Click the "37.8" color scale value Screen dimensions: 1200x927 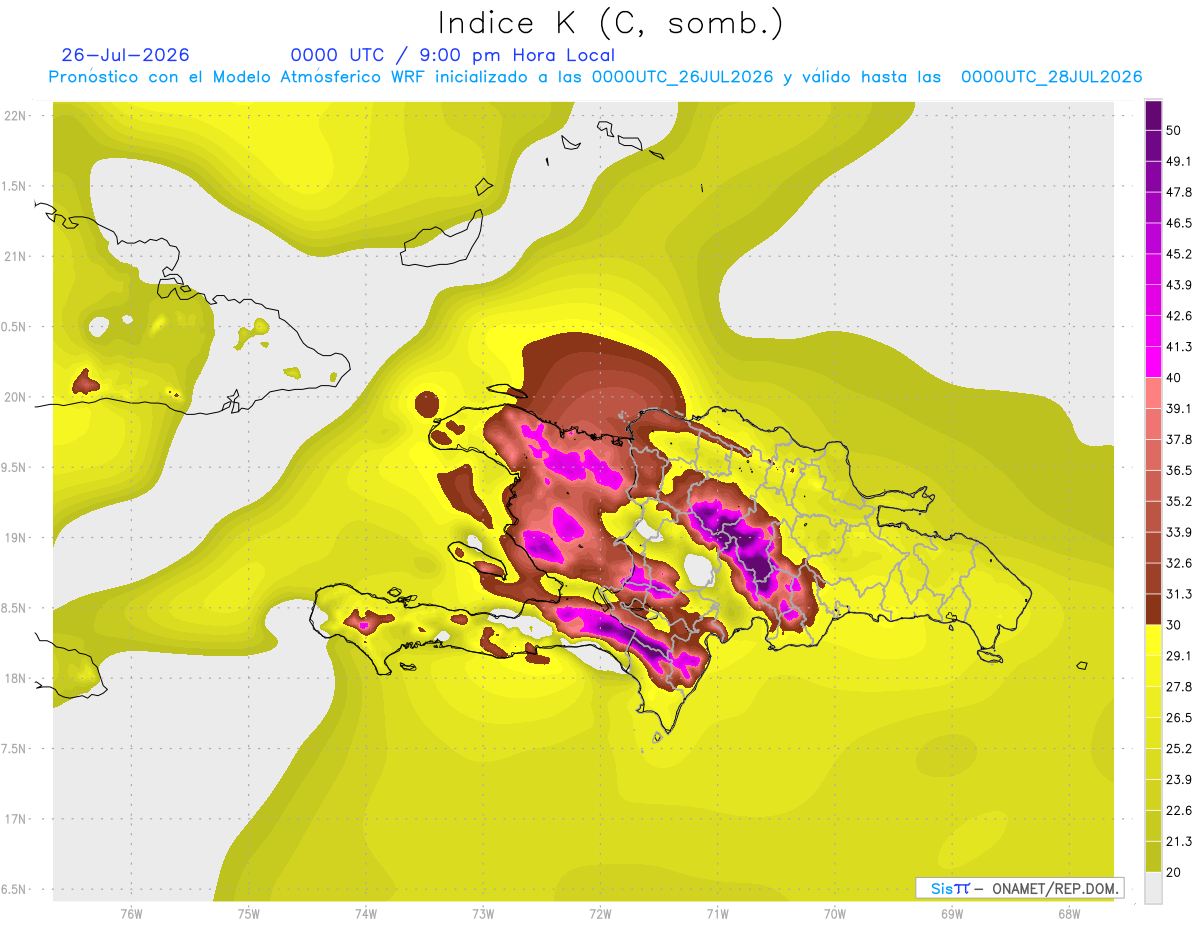[x=1179, y=440]
